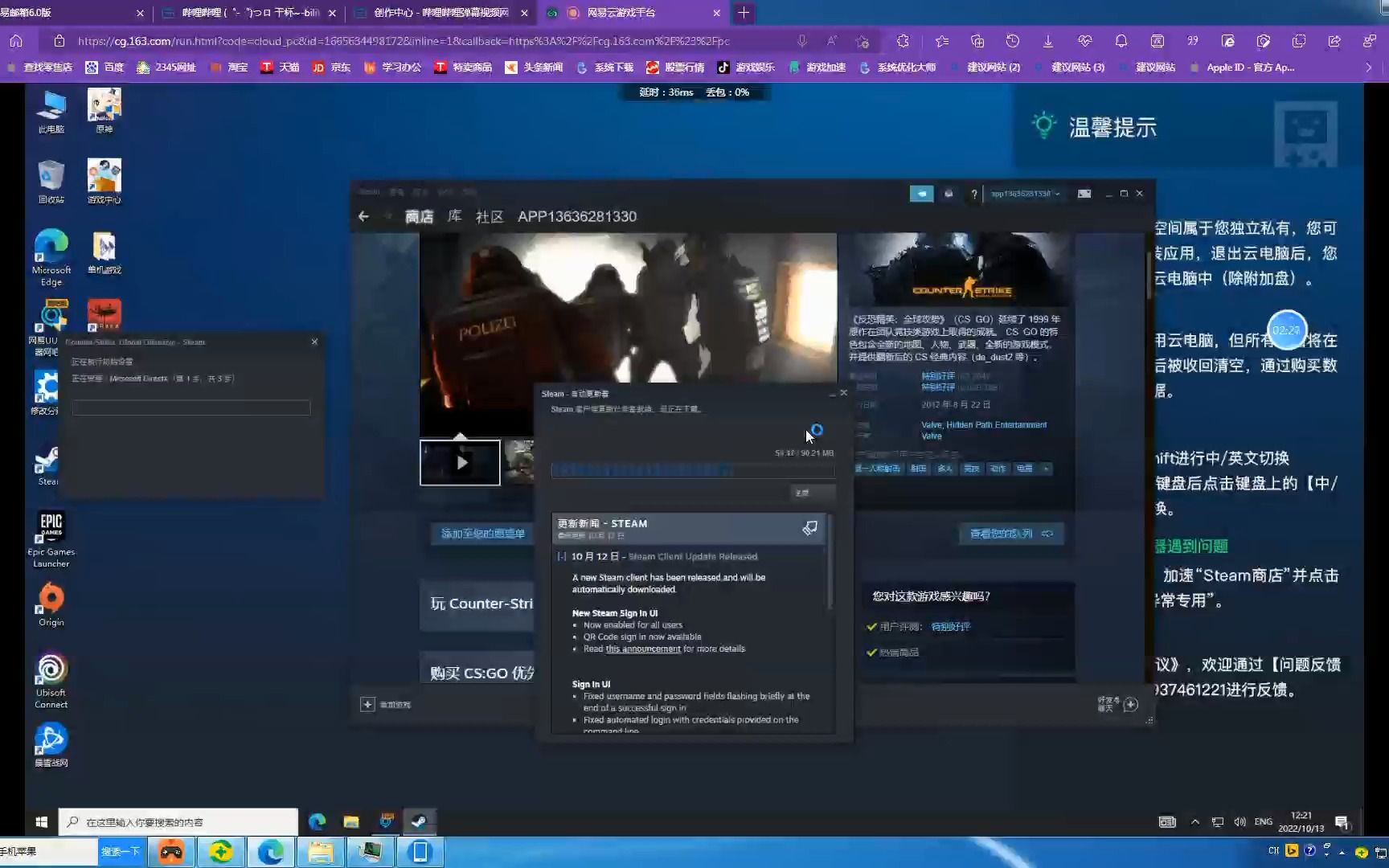Click Steam Big Picture mode icon
The image size is (1389, 868).
pyautogui.click(x=1084, y=194)
